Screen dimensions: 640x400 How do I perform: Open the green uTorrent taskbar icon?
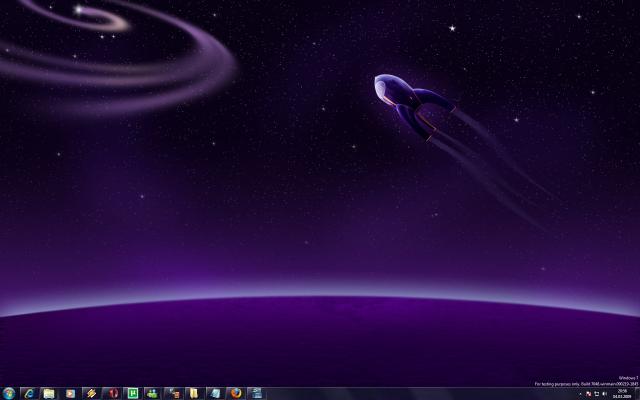coord(131,393)
